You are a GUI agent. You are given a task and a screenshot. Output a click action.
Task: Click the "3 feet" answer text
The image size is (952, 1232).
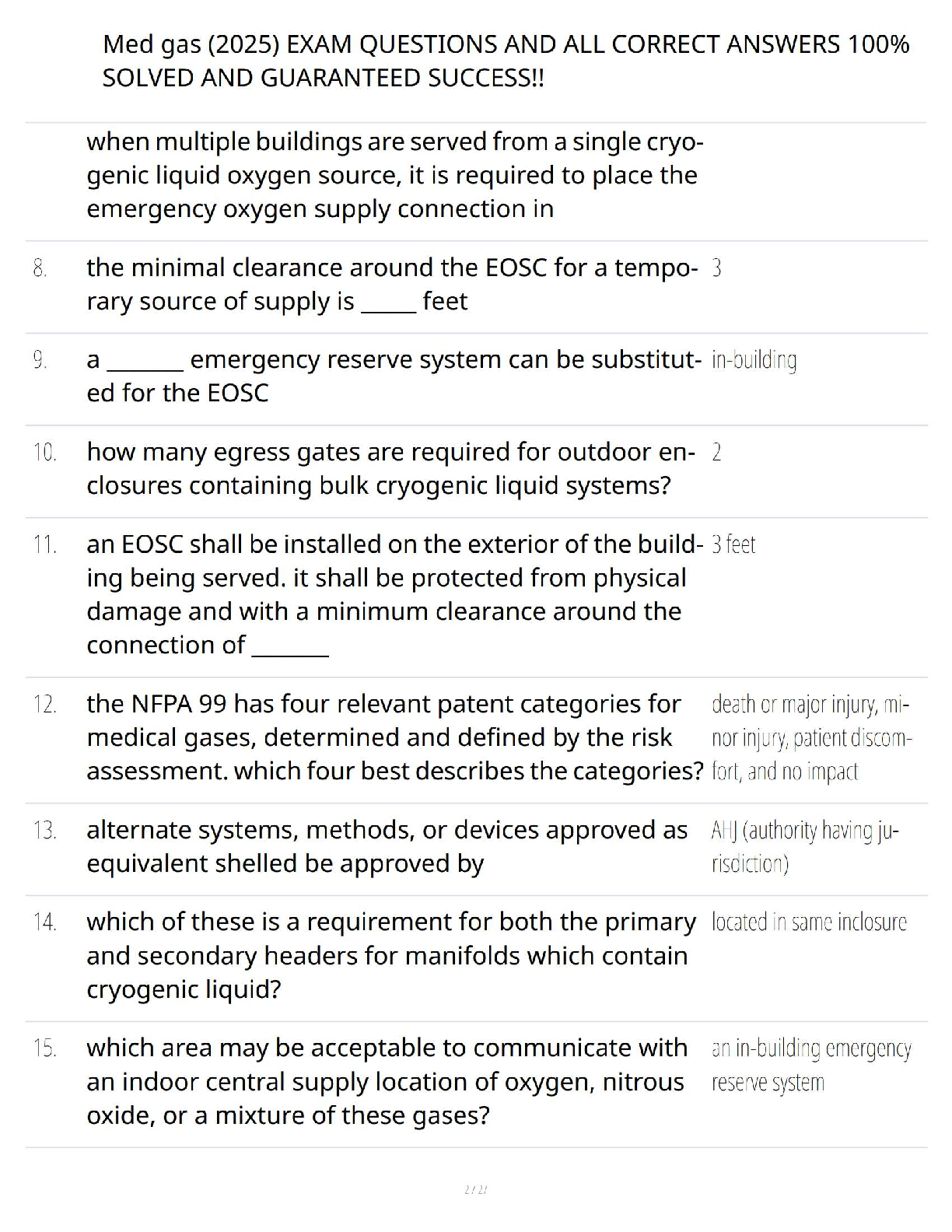click(733, 544)
